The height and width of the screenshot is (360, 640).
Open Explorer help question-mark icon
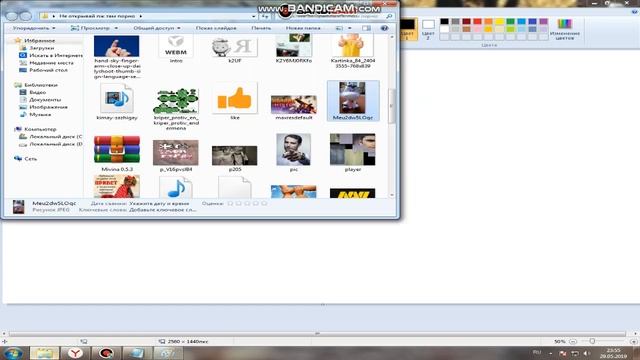click(384, 28)
